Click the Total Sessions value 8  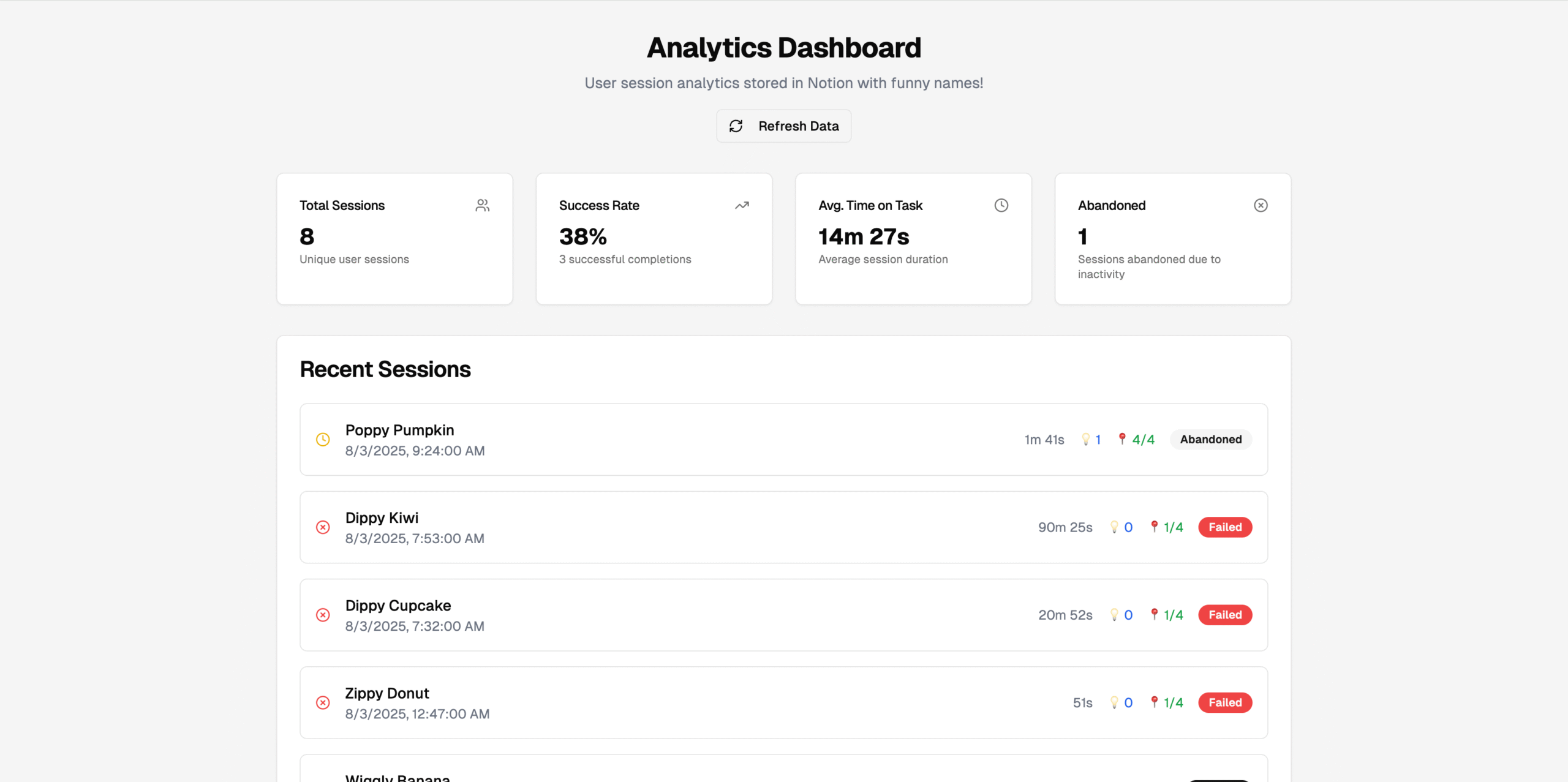point(307,236)
